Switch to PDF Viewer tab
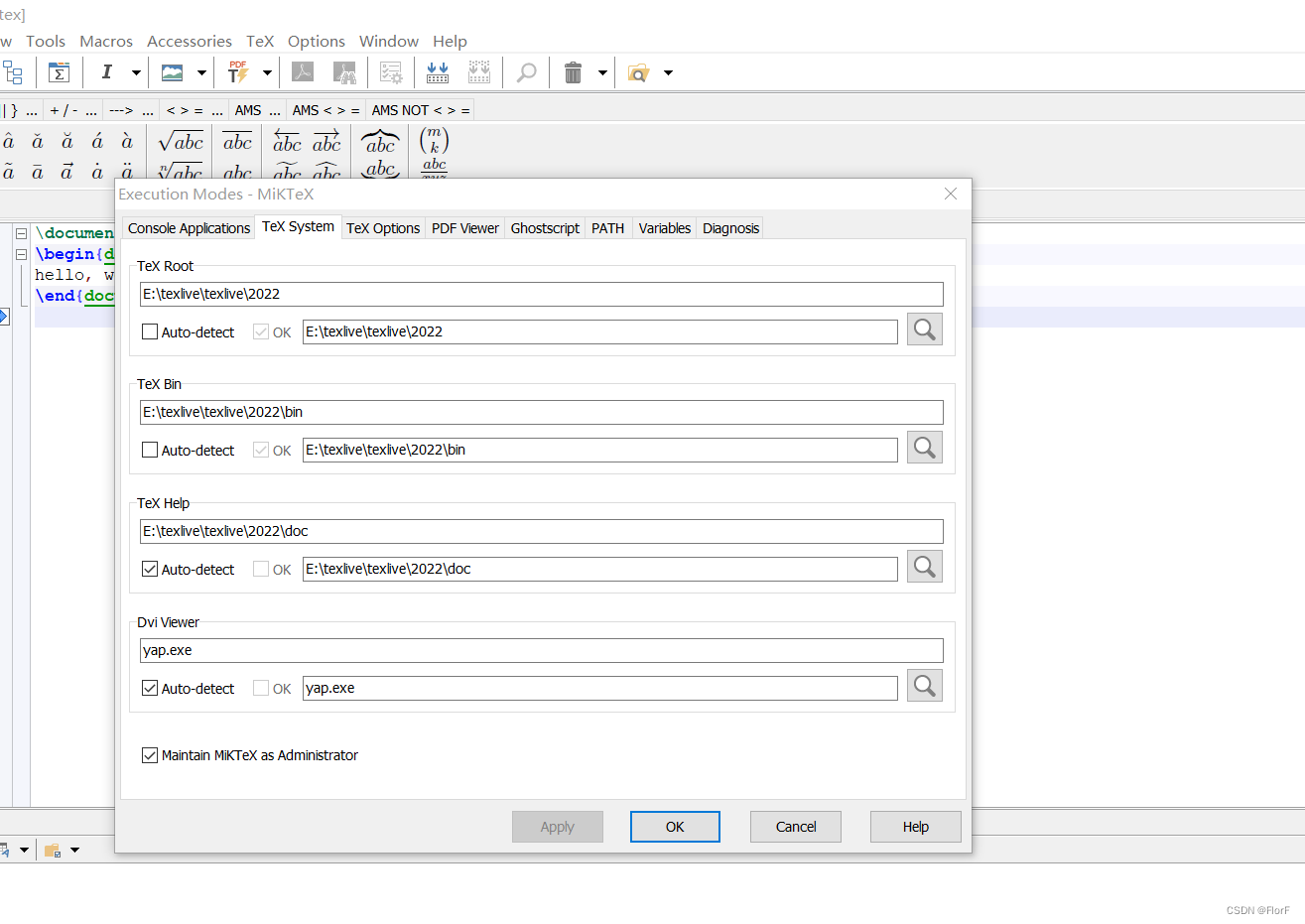This screenshot has height=924, width=1305. [465, 228]
